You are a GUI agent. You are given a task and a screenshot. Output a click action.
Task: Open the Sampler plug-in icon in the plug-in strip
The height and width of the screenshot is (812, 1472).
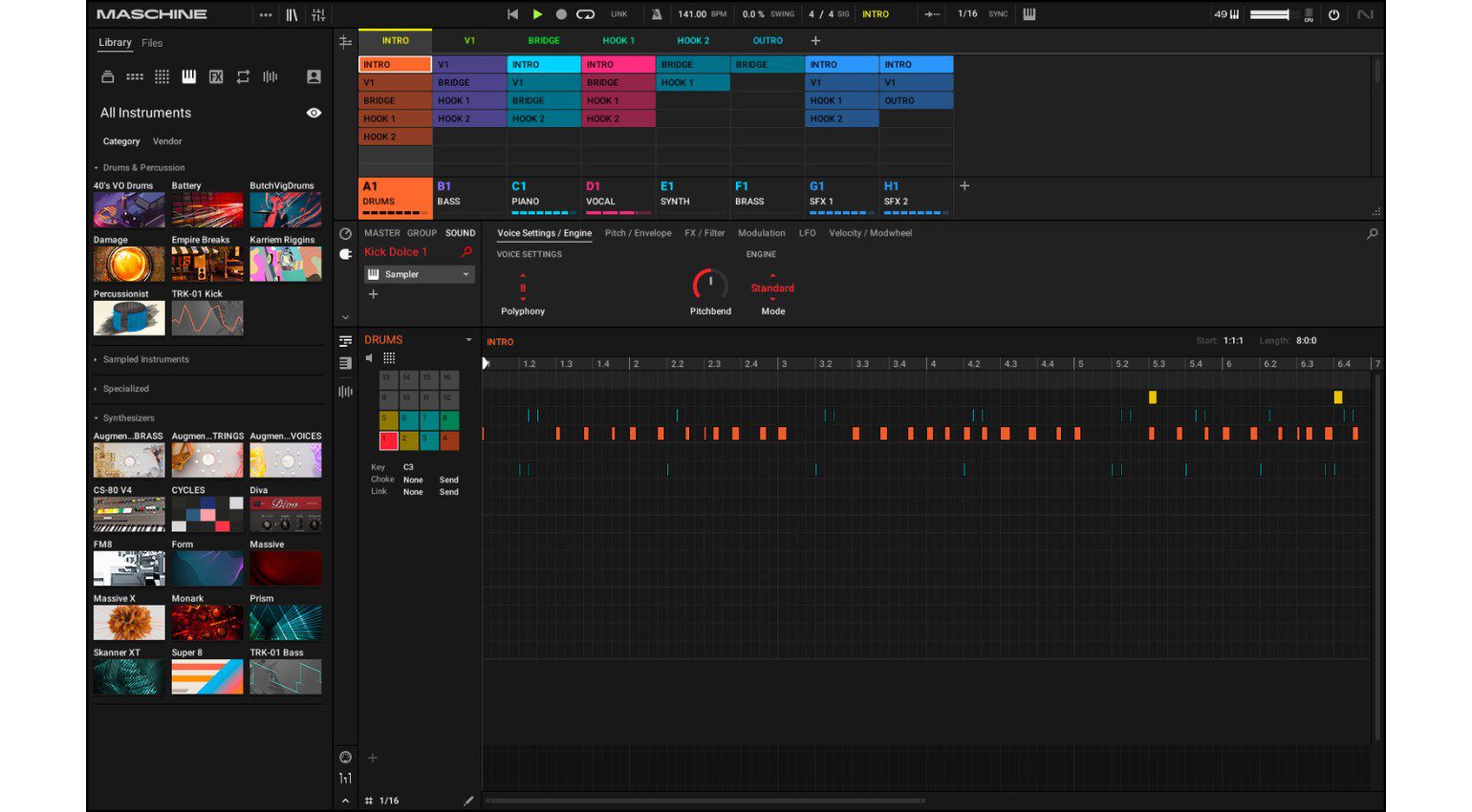(372, 274)
